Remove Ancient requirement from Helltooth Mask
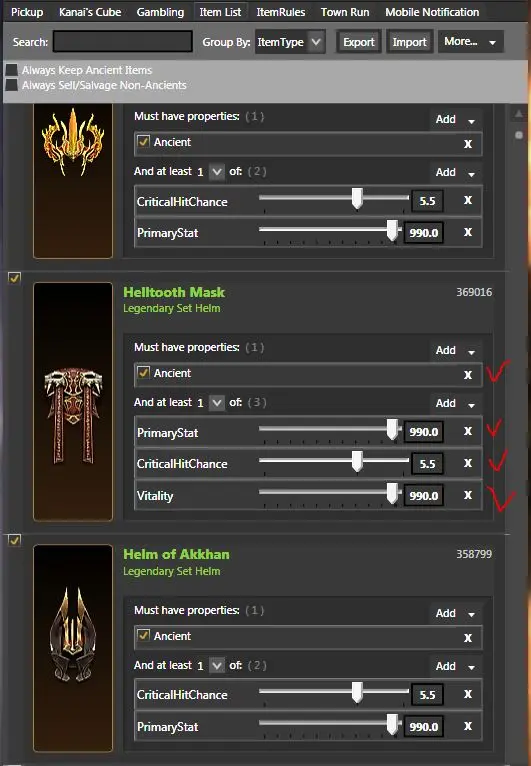This screenshot has width=531, height=766. 467,375
